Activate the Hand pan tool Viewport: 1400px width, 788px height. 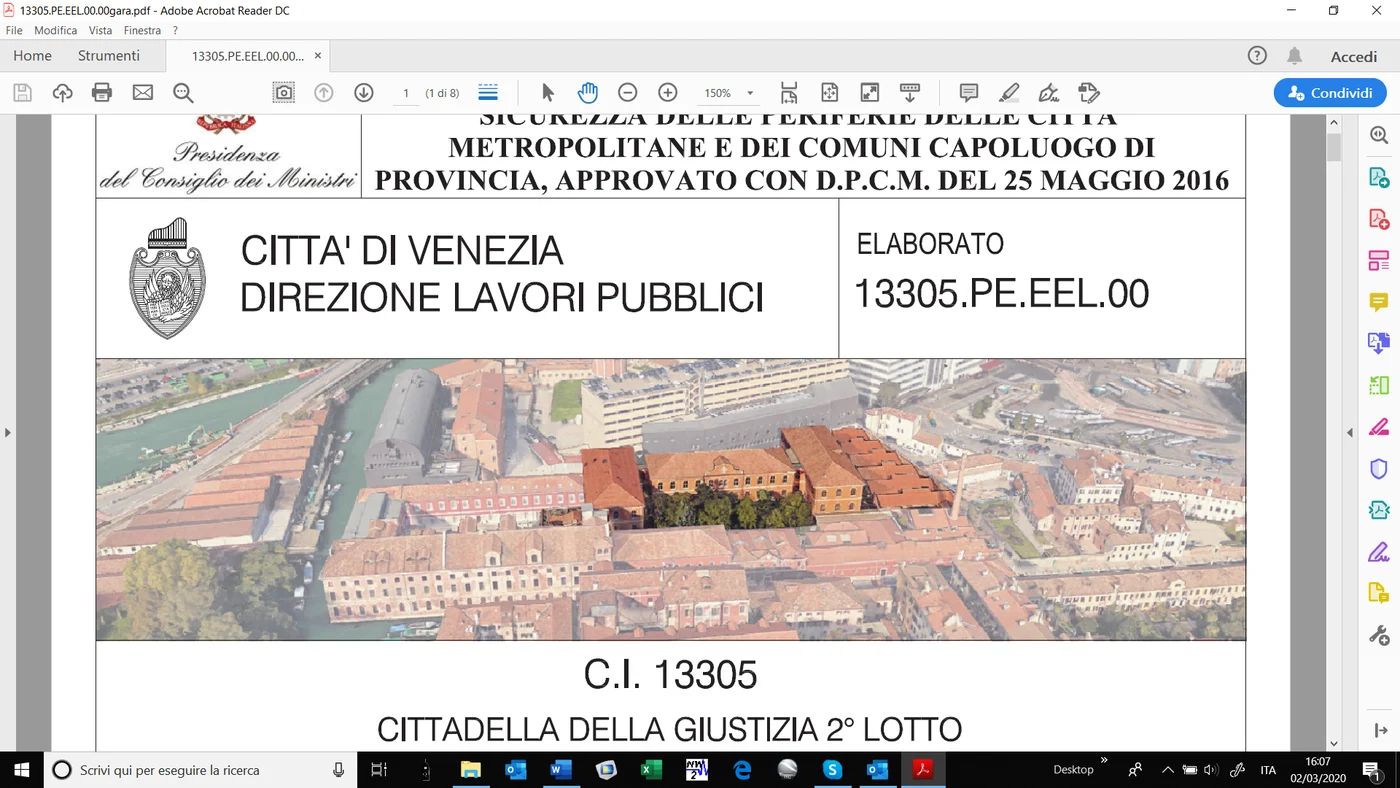(x=587, y=93)
